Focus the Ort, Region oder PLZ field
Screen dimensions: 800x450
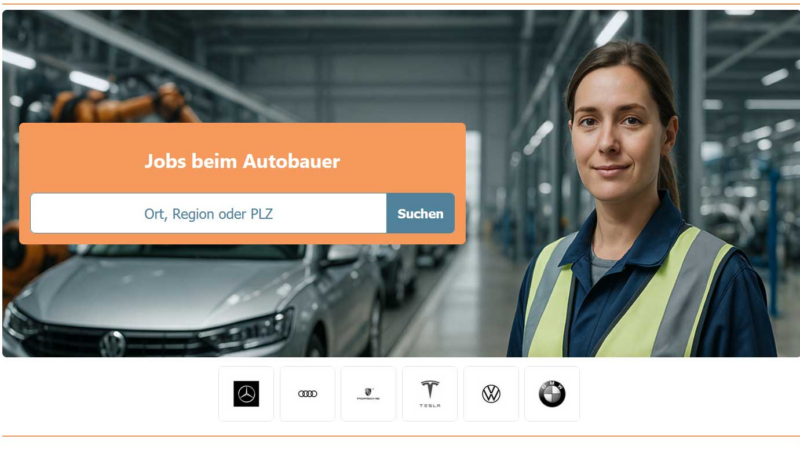pyautogui.click(x=208, y=213)
